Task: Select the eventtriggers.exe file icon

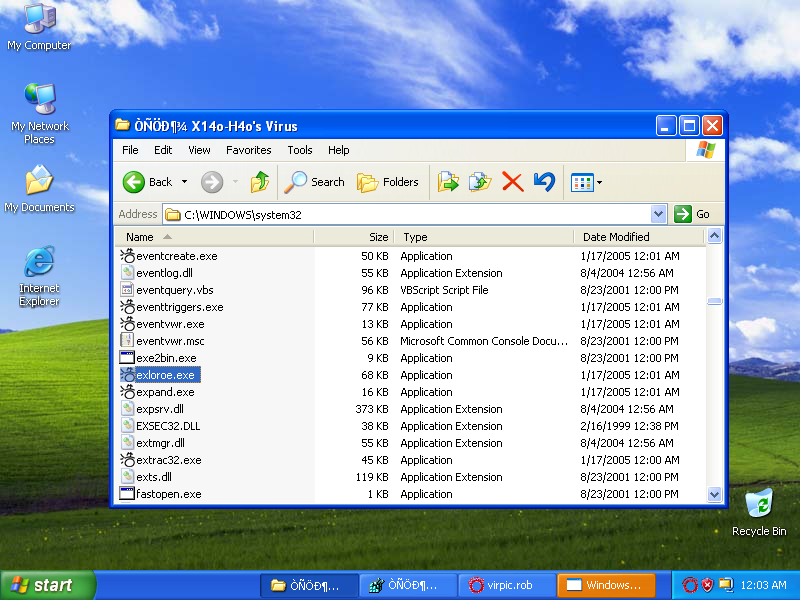Action: point(127,307)
